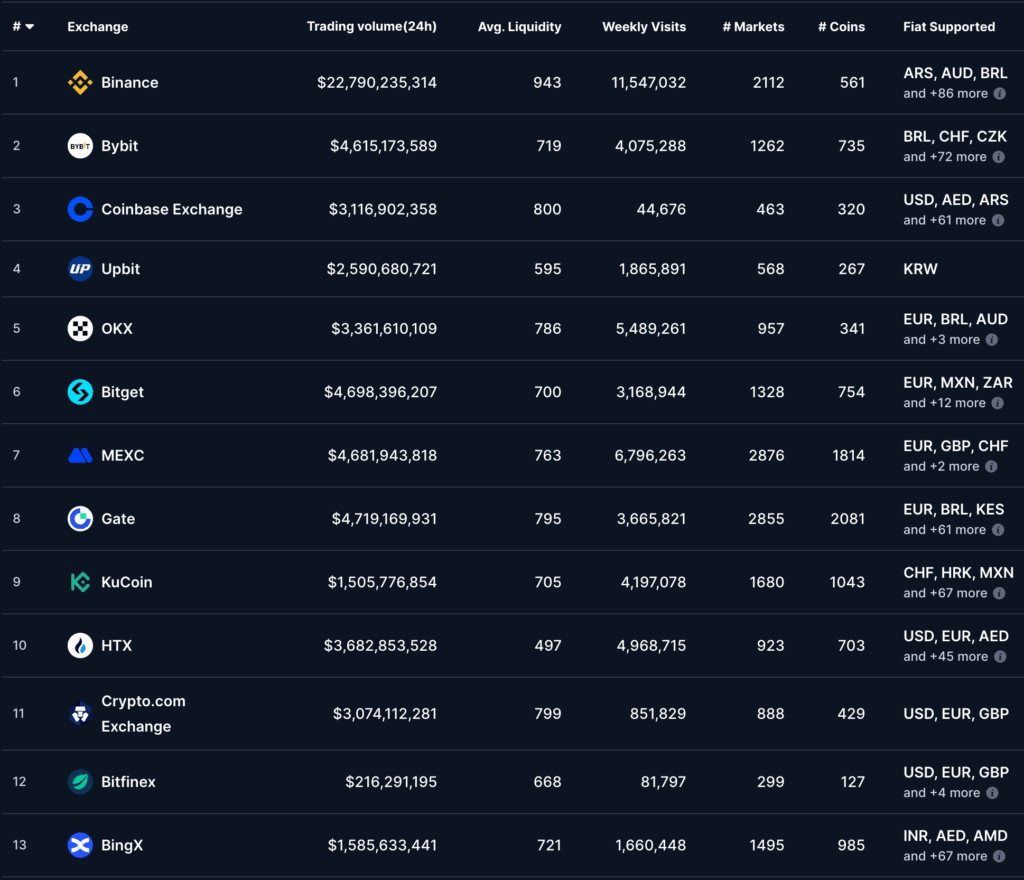
Task: Click Bybit volume $4,615,173,589
Action: coord(383,146)
